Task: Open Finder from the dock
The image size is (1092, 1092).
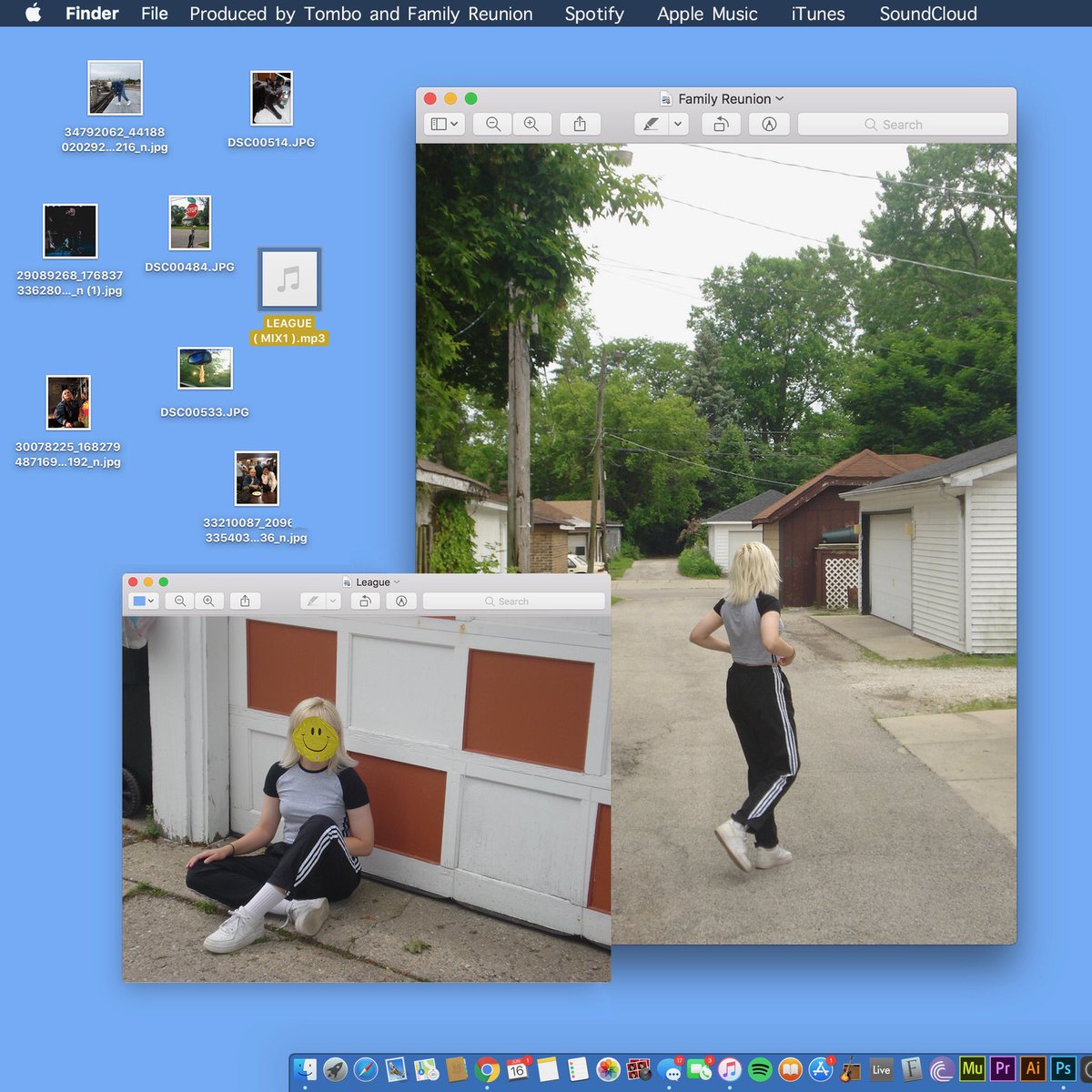Action: click(305, 1069)
